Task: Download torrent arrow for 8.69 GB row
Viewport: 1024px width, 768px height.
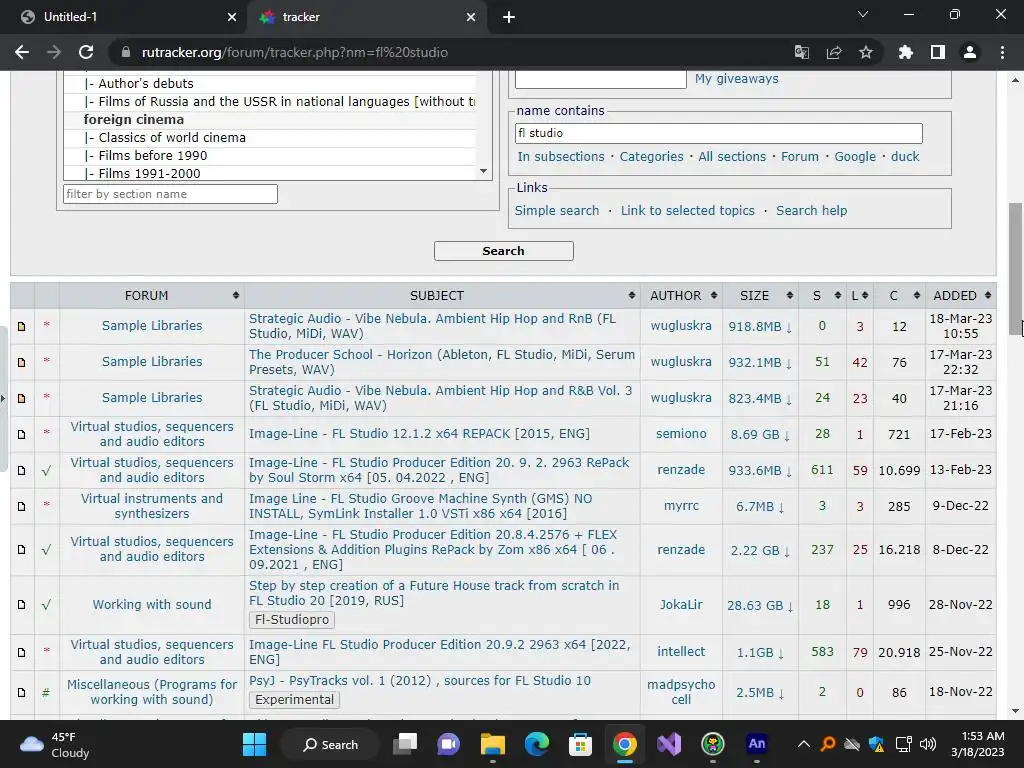Action: coord(787,436)
